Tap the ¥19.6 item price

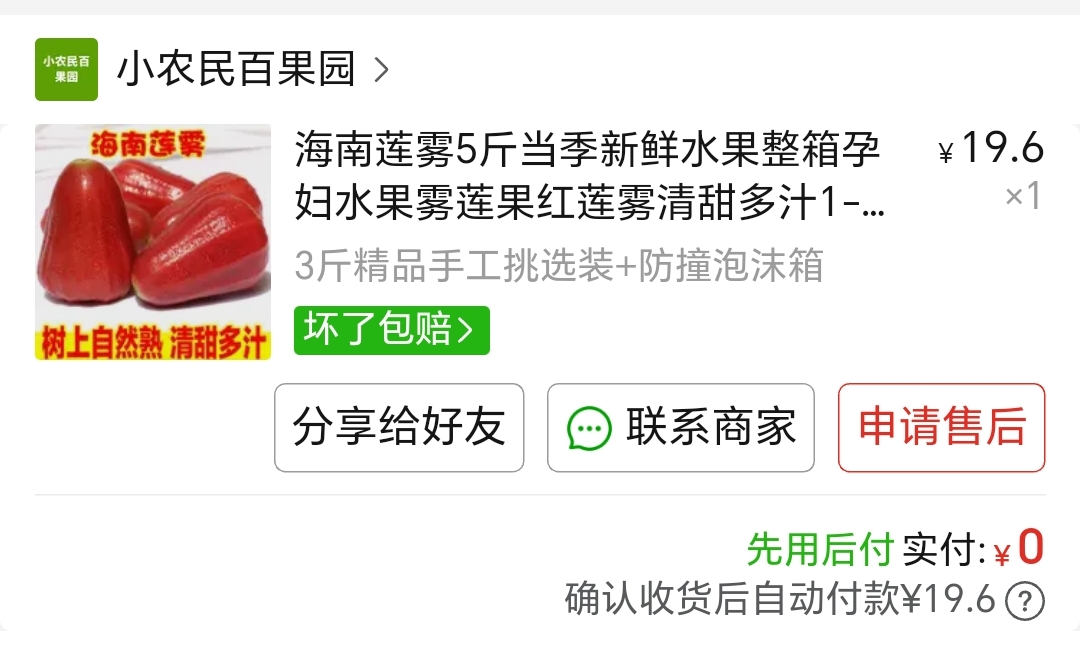[991, 149]
